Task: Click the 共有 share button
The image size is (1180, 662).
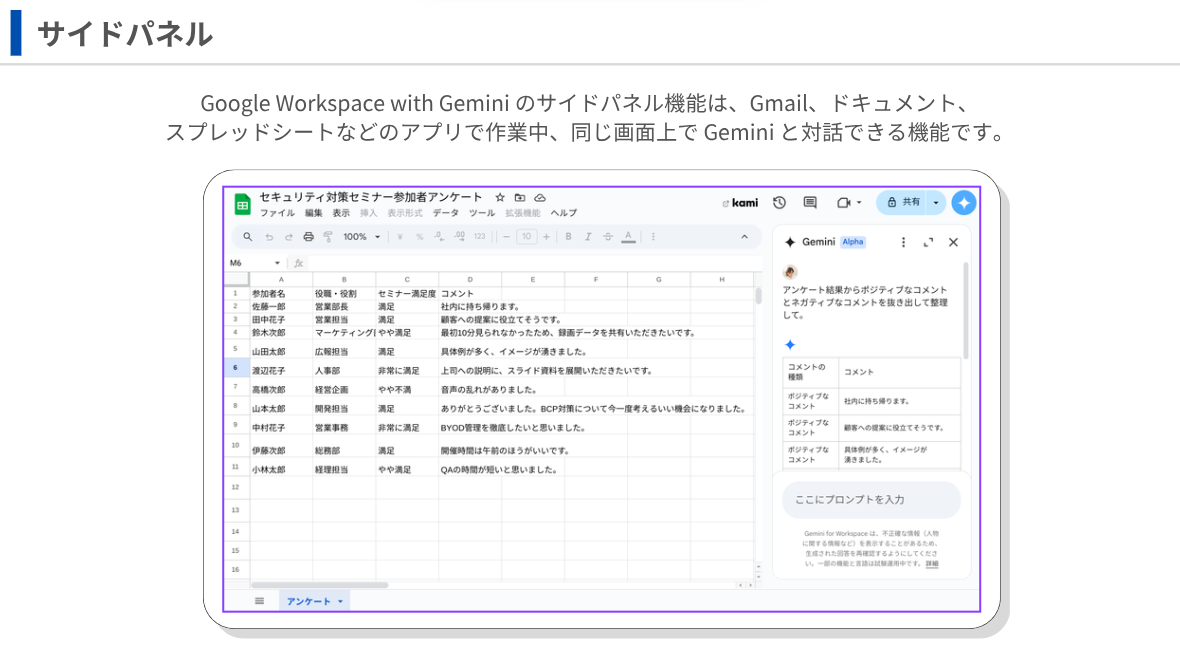Action: coord(903,202)
